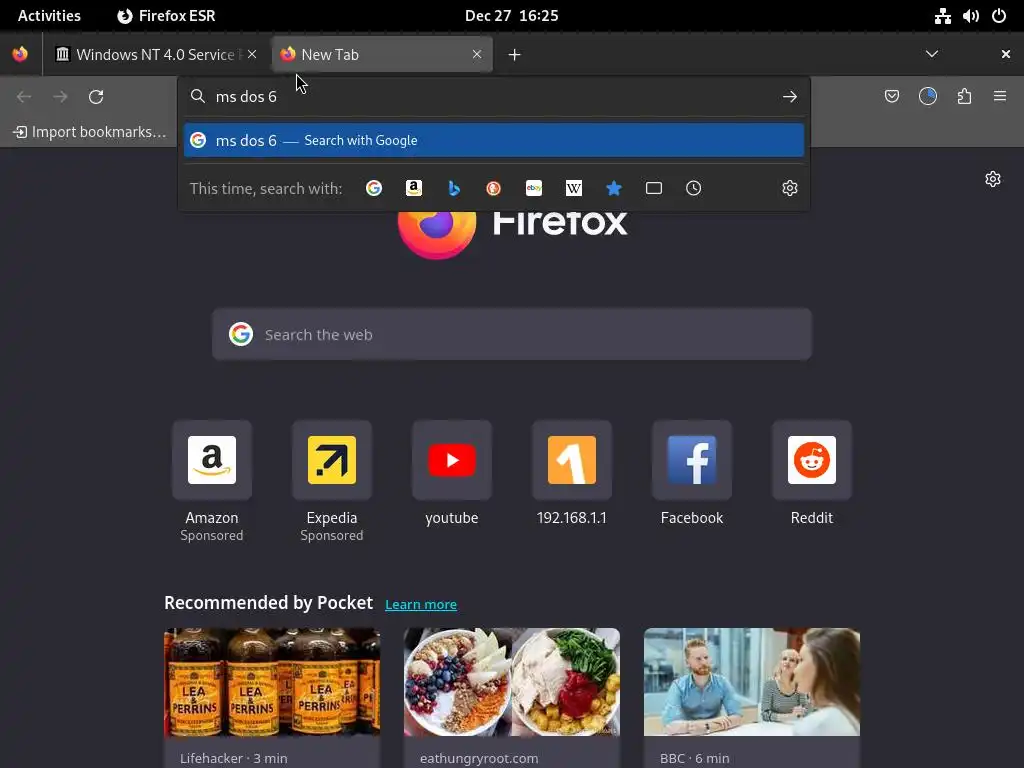Focus the Search the web field
Screen dimensions: 1024x768
click(x=512, y=334)
